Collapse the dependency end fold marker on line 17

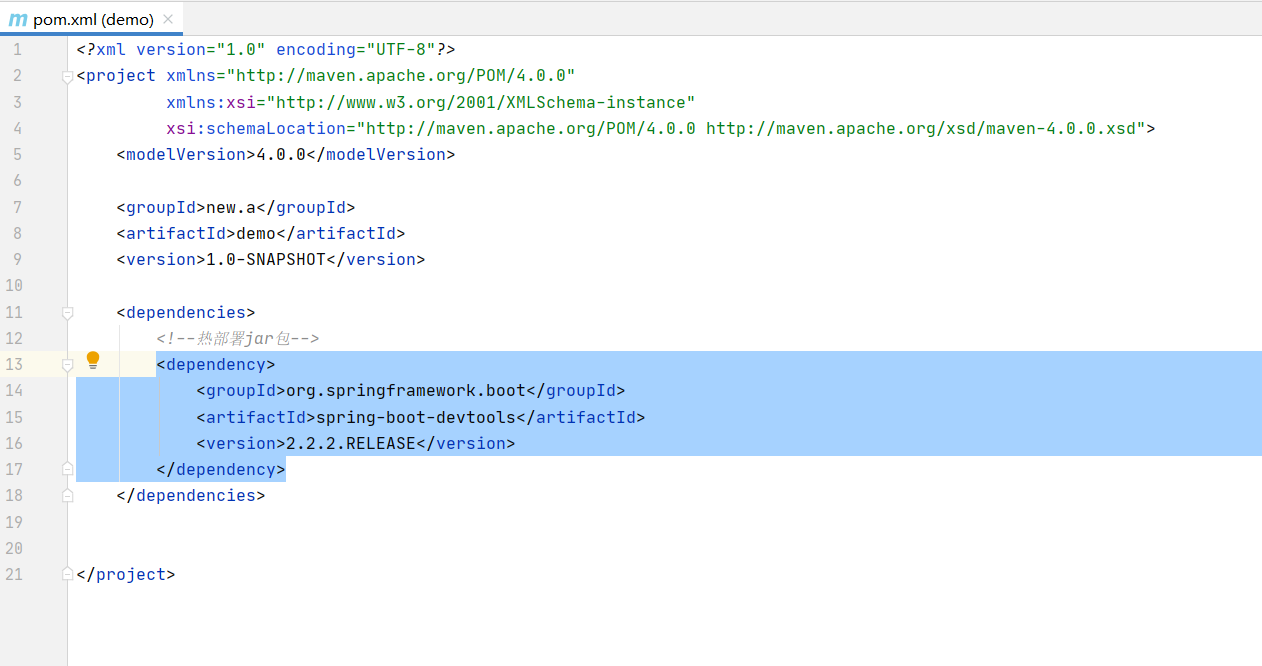tap(67, 469)
